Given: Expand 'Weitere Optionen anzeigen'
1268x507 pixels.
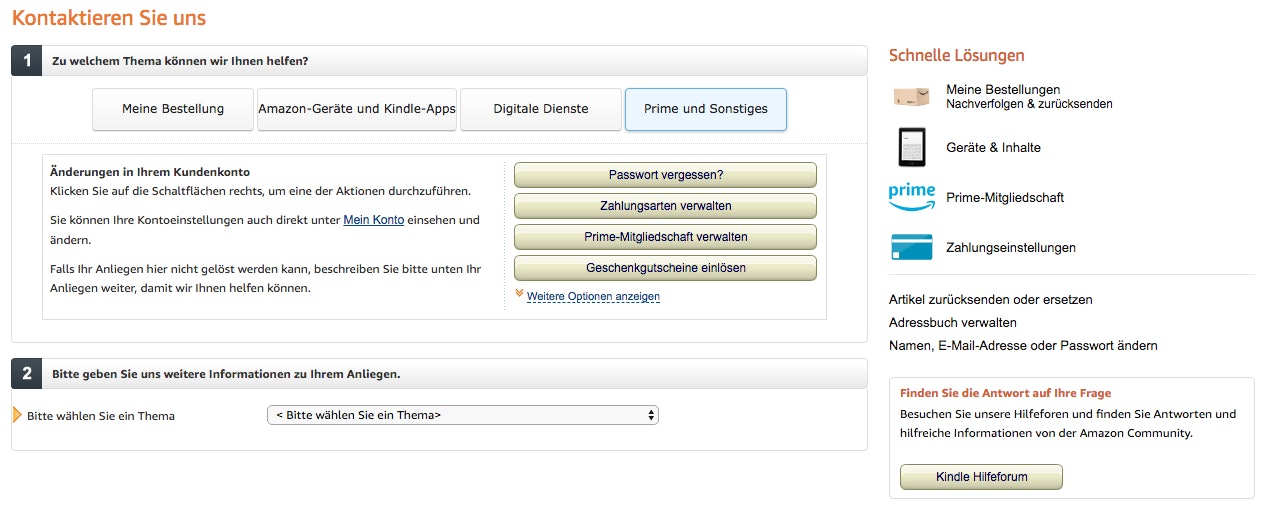Looking at the screenshot, I should pyautogui.click(x=593, y=297).
